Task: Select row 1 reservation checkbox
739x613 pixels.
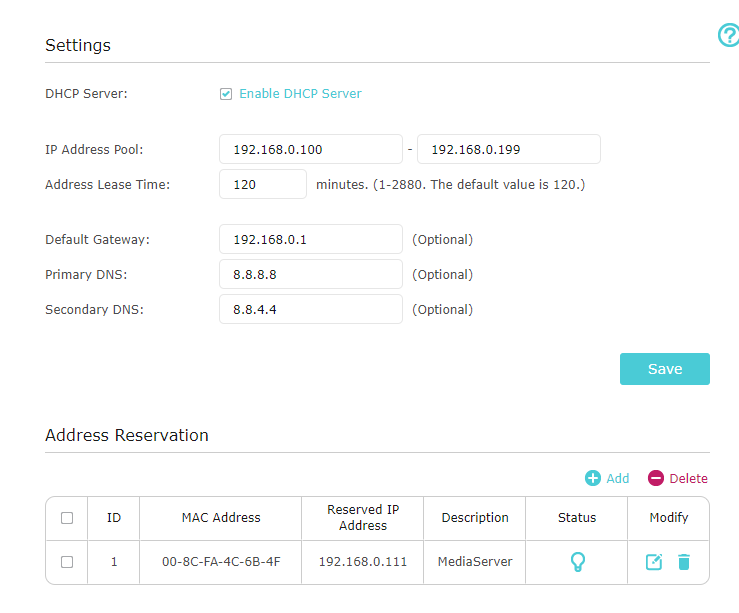Action: tap(67, 562)
